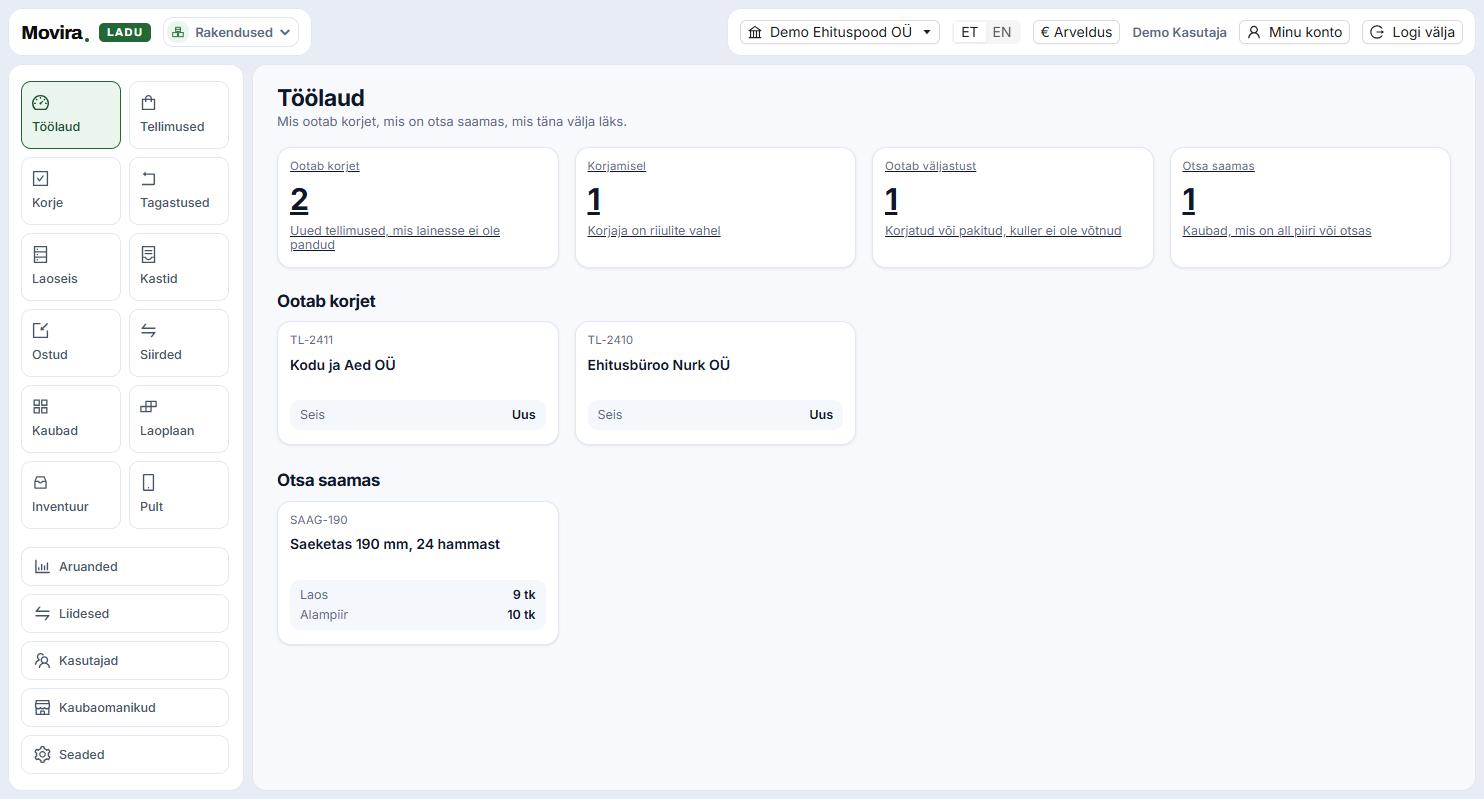Click the Demo Kasutaja user name
1484x799 pixels.
(1179, 32)
